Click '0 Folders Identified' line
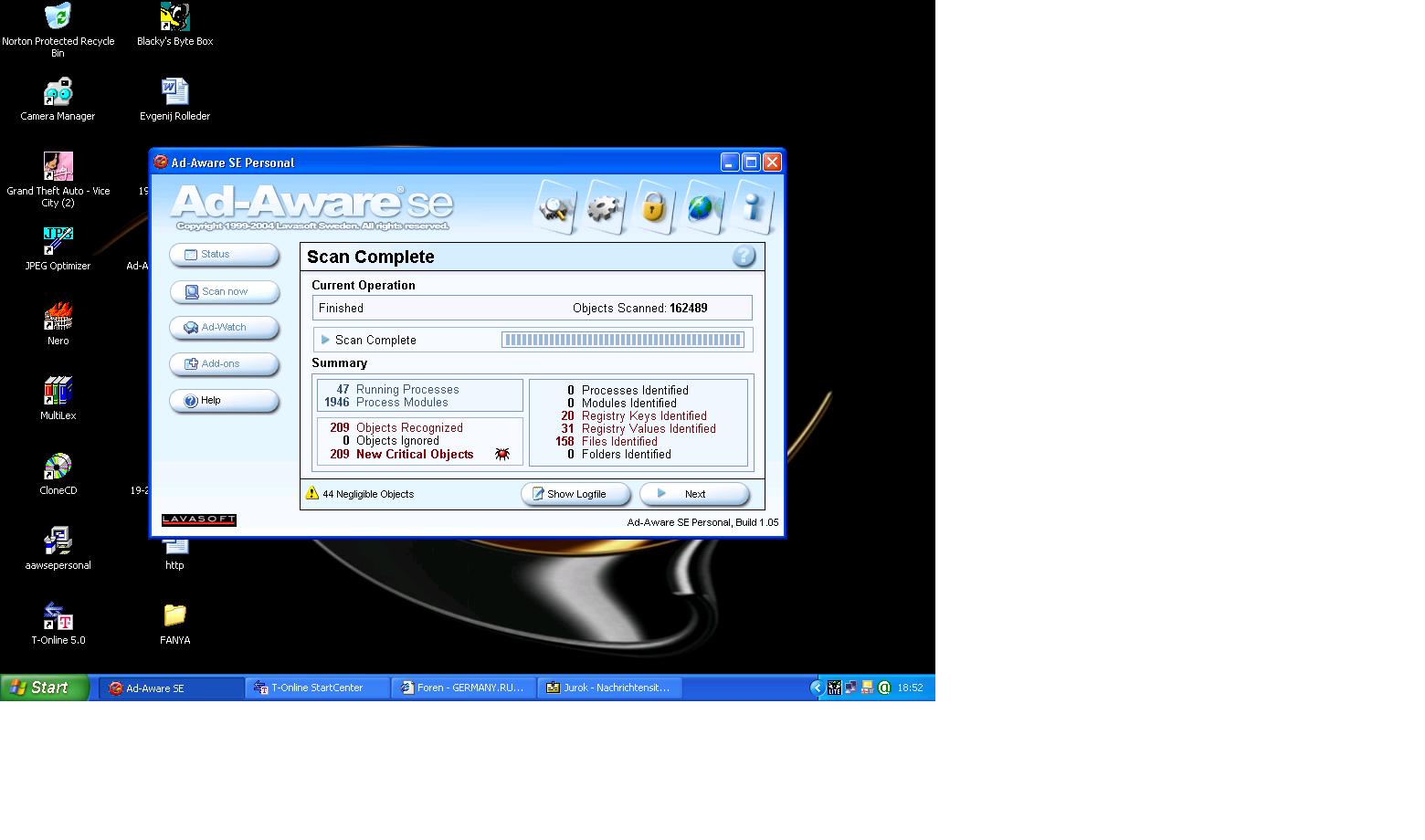Screen dimensions: 1425x840 coord(619,454)
